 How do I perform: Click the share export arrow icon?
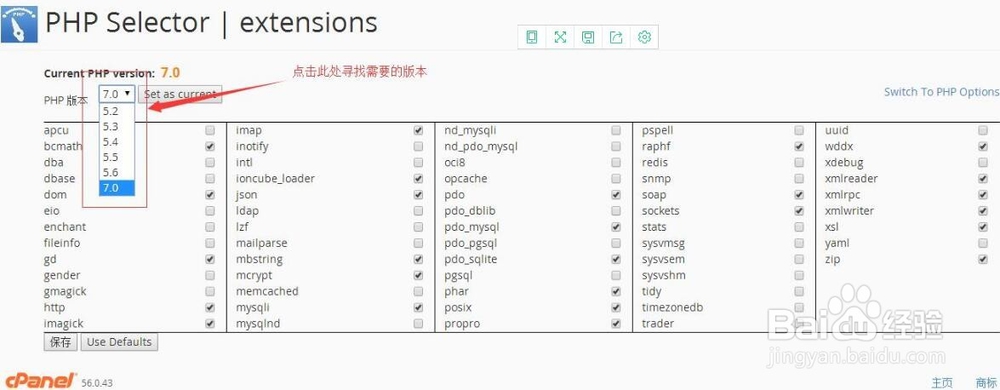click(x=616, y=38)
